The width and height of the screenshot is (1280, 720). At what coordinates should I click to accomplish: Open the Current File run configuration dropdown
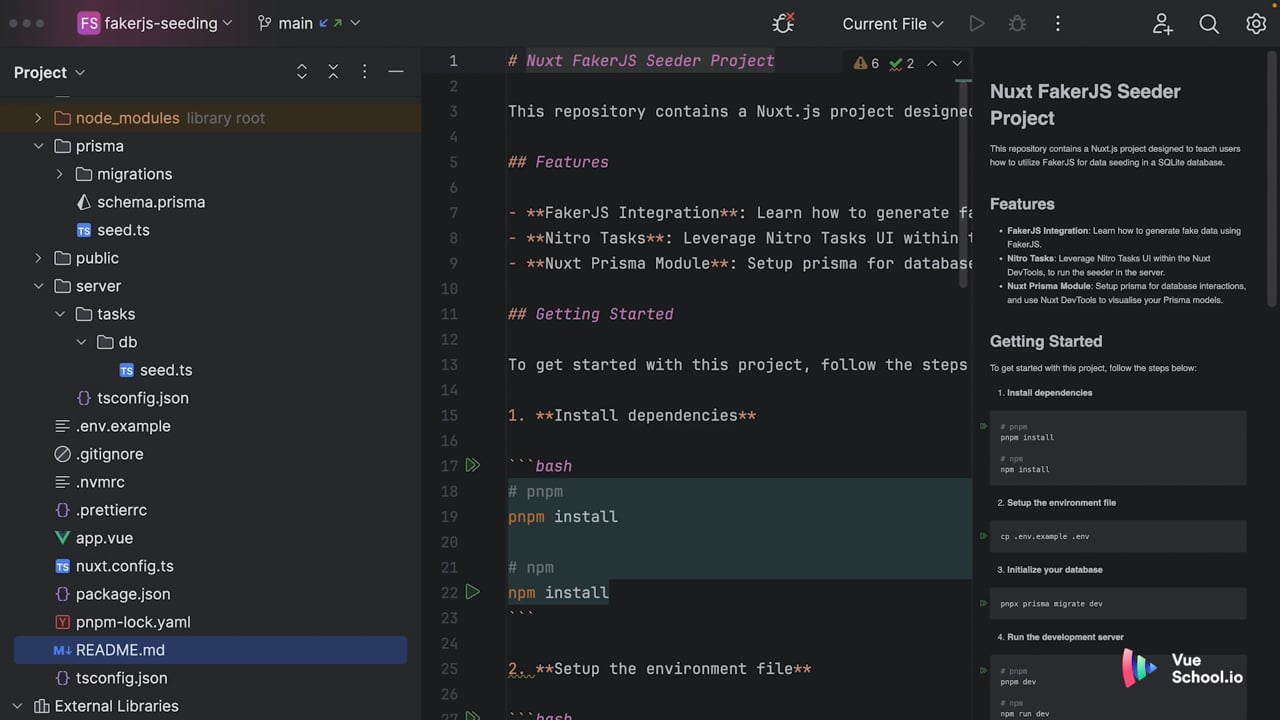click(x=893, y=23)
